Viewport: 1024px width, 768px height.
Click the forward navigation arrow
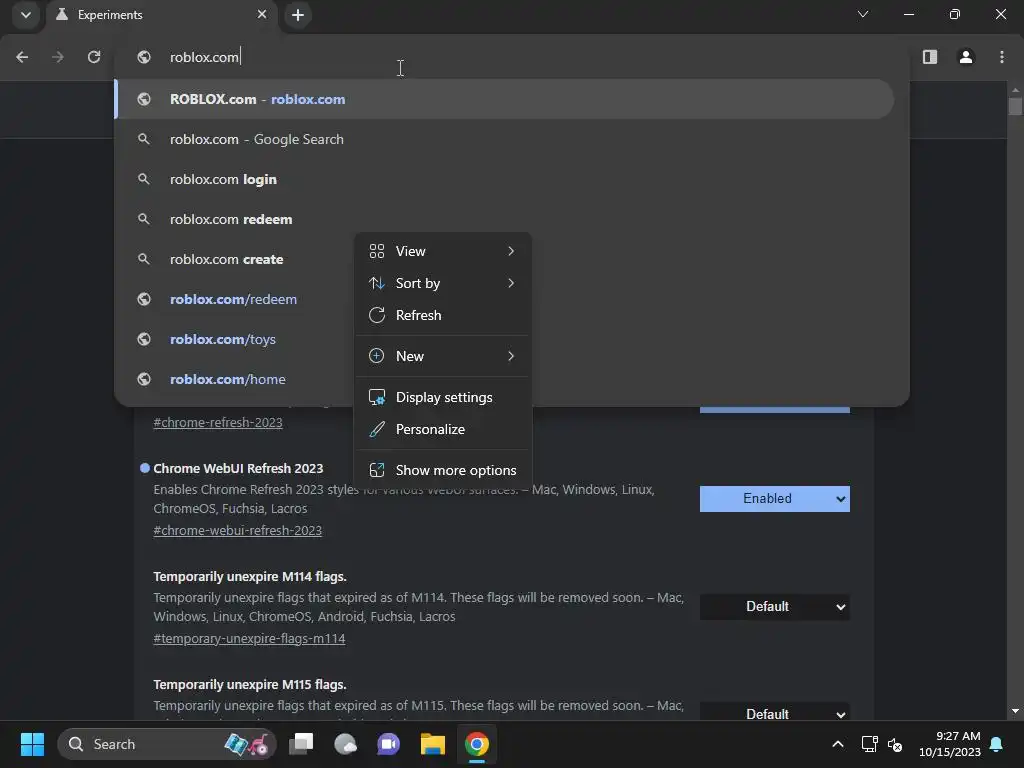(58, 57)
